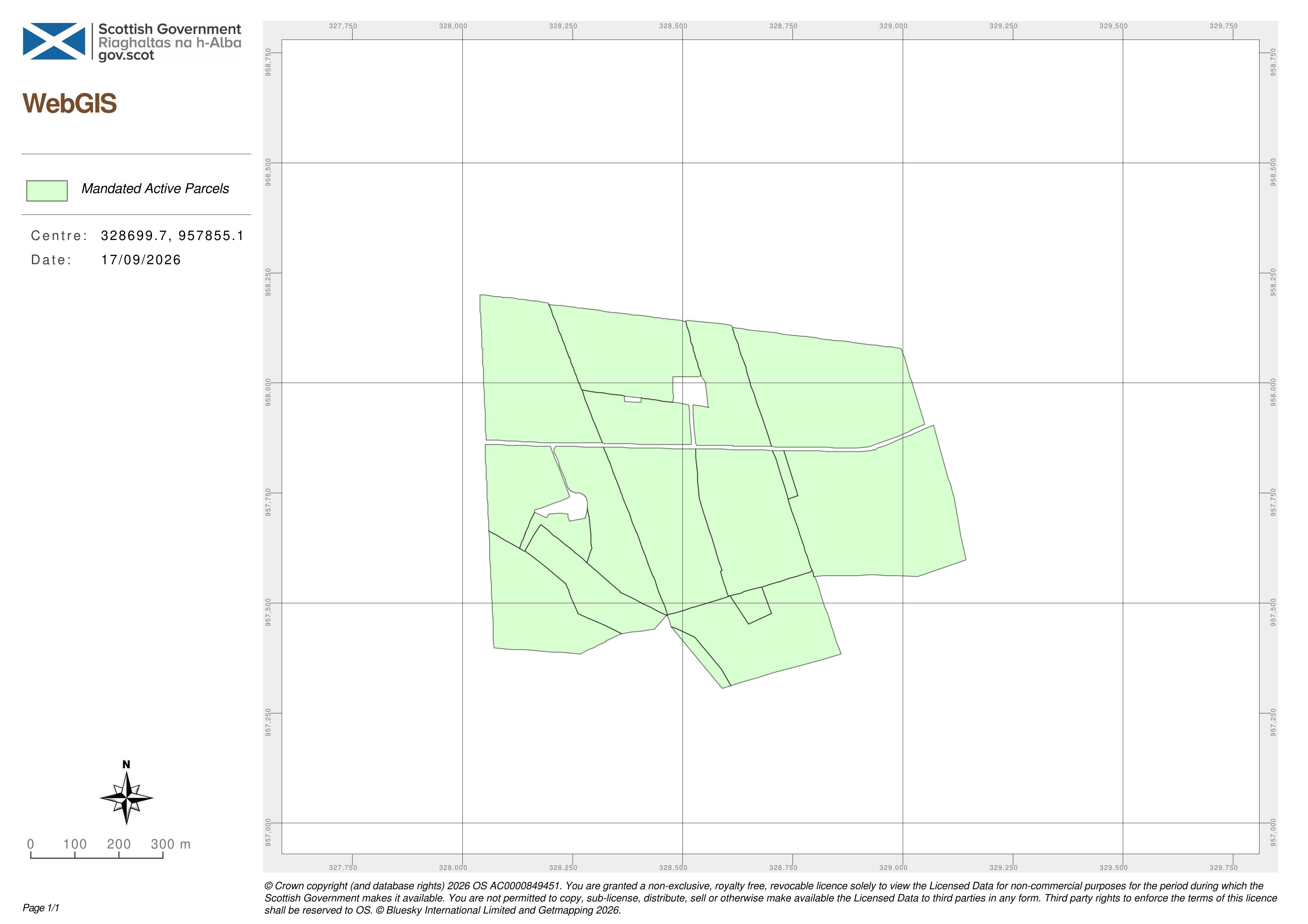Screen dimensions: 1308x924
Task: Click the Mandated Active Parcels green swatch
Action: [x=47, y=191]
